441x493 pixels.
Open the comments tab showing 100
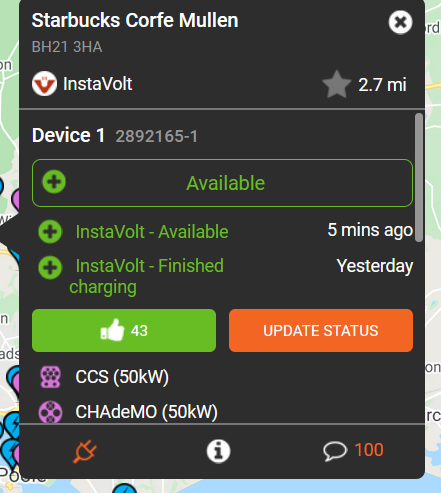coord(353,450)
